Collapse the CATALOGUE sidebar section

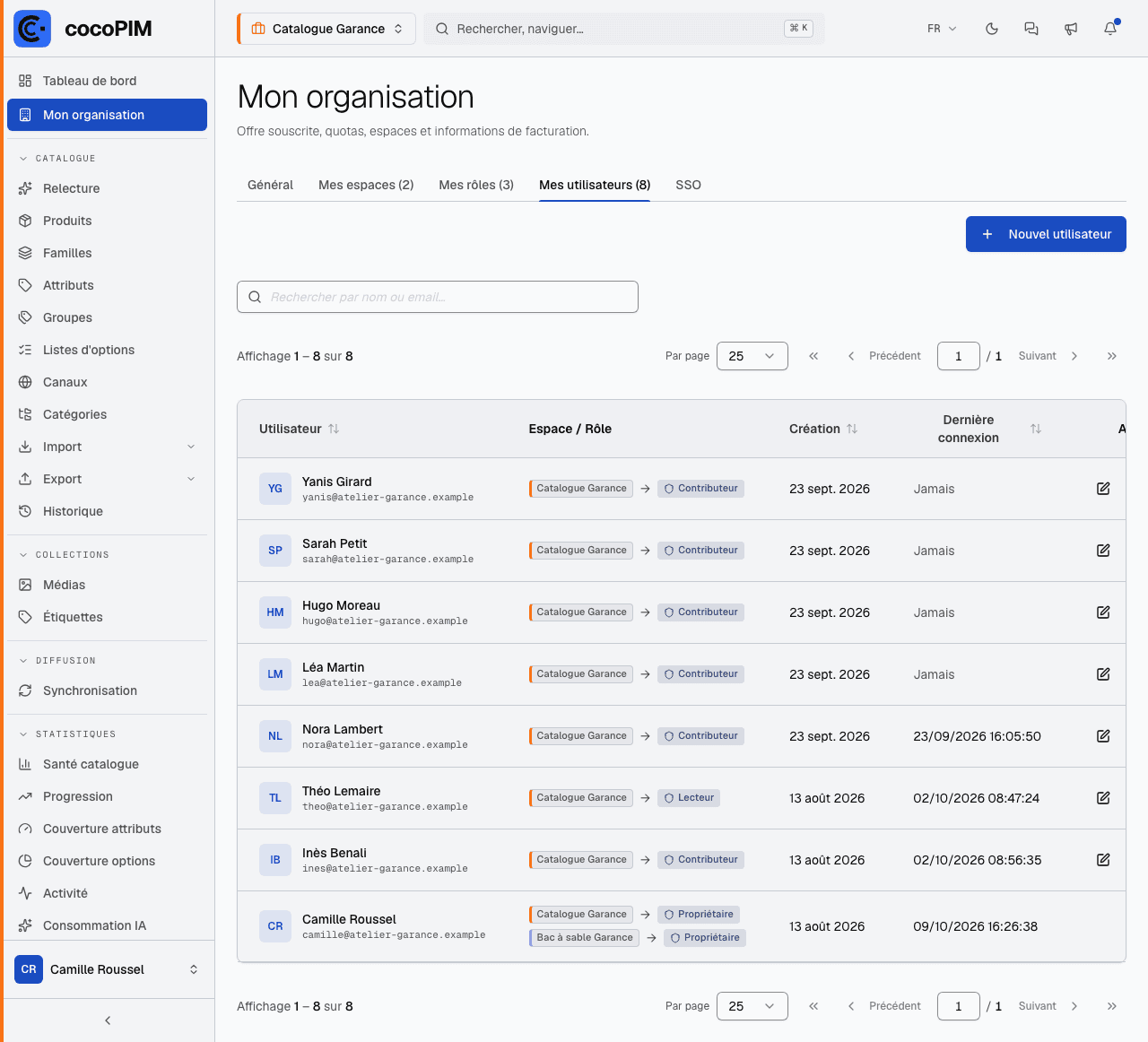[x=57, y=159]
